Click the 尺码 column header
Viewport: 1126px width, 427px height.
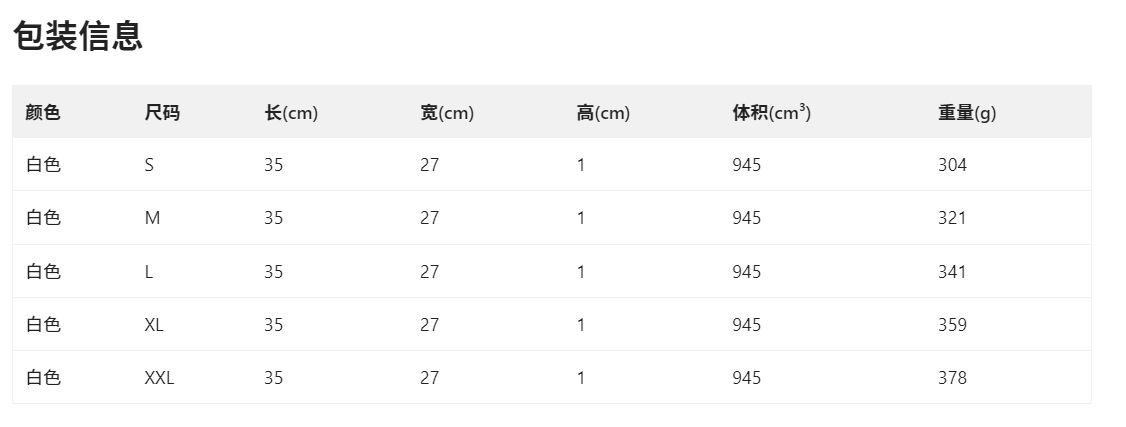point(162,113)
